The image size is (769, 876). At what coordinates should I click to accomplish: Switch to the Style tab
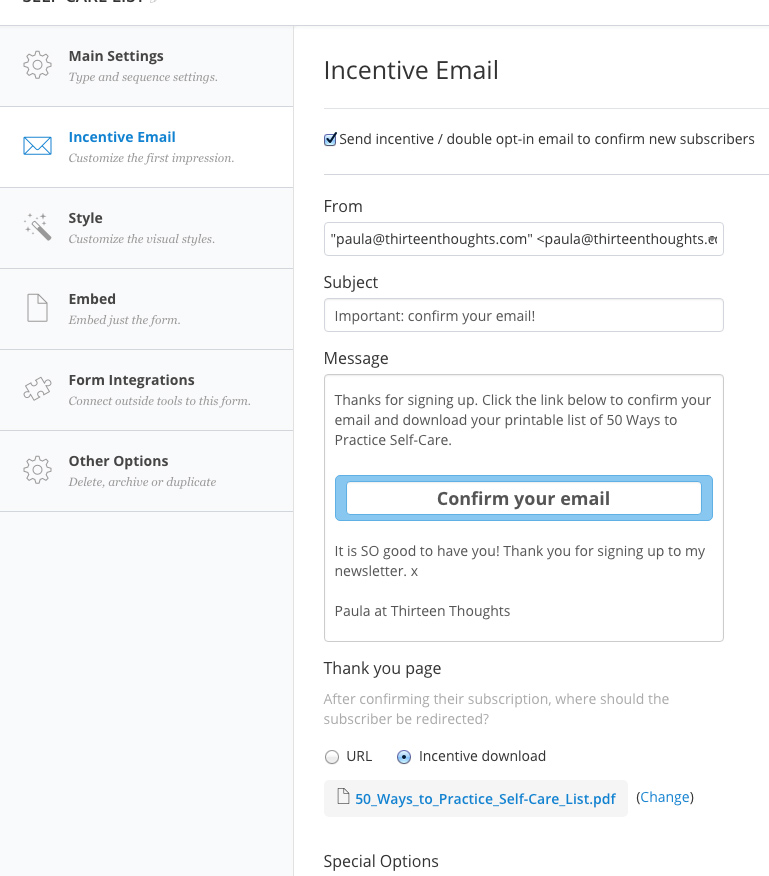[x=86, y=219]
